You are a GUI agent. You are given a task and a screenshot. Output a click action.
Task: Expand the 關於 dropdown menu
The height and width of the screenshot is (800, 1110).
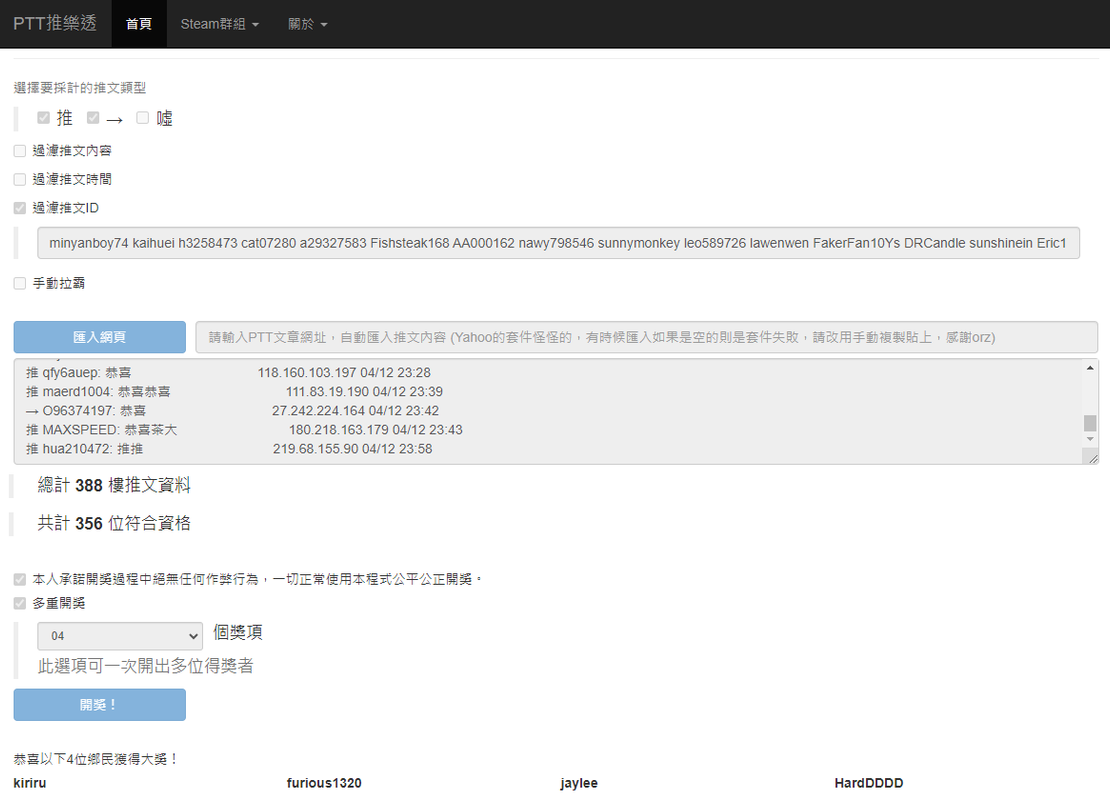coord(307,23)
